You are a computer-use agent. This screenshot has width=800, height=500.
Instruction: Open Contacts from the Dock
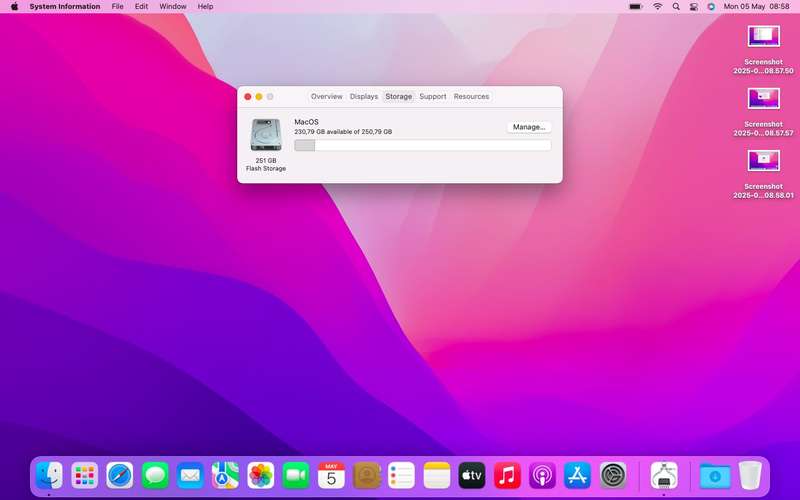(x=366, y=476)
